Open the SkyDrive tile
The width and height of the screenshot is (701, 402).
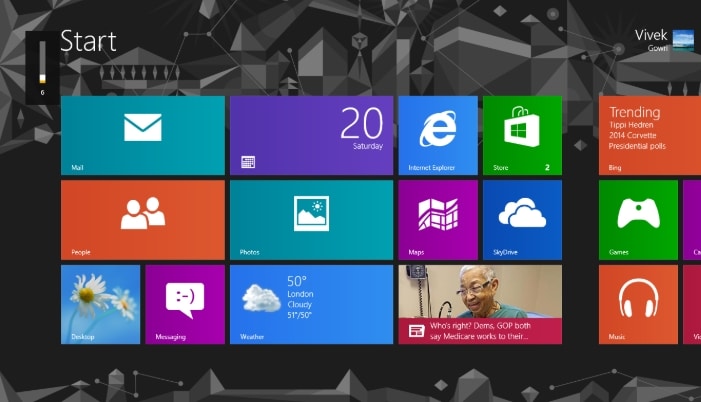tap(521, 219)
